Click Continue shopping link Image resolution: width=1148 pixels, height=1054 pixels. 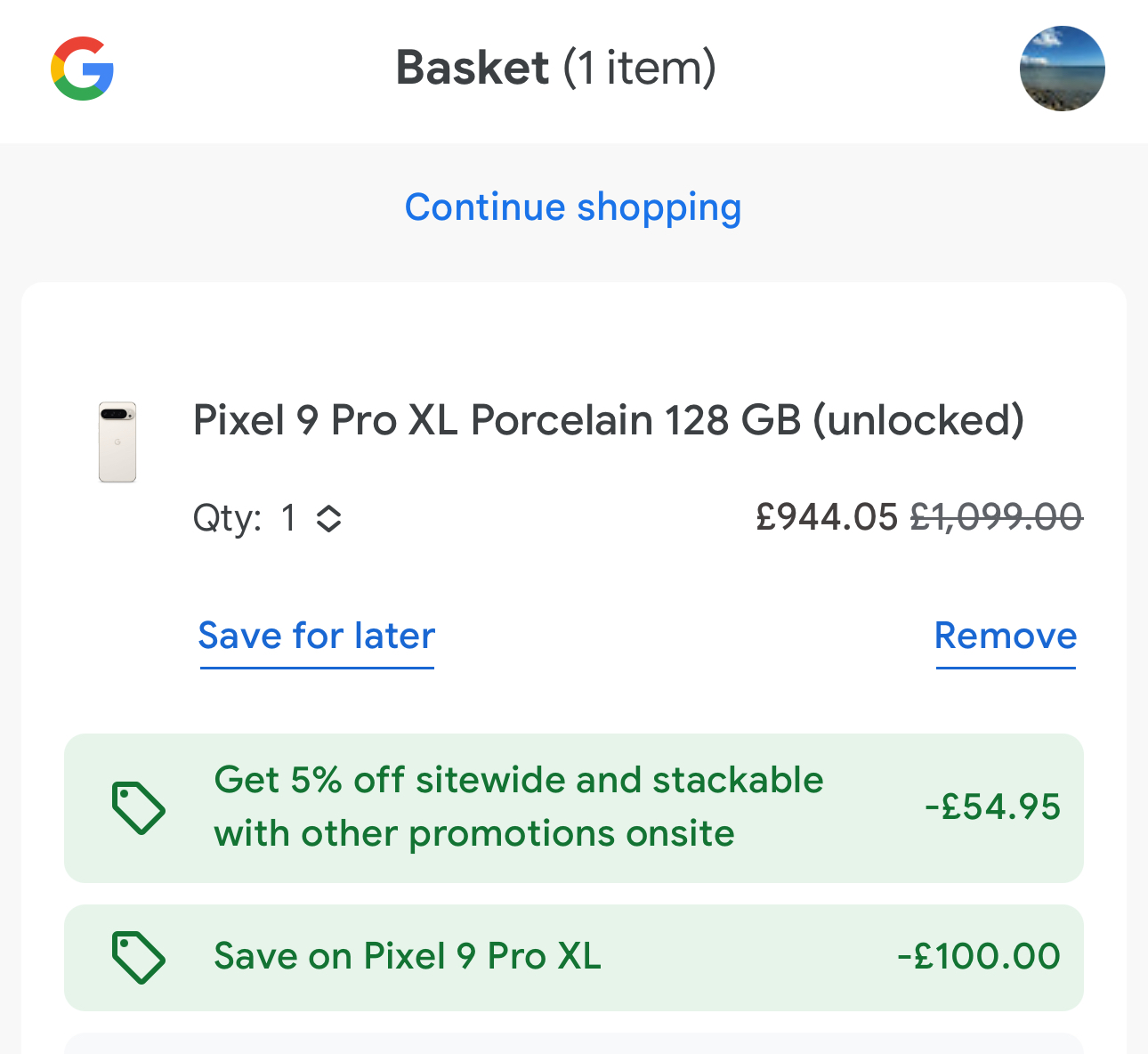click(573, 207)
